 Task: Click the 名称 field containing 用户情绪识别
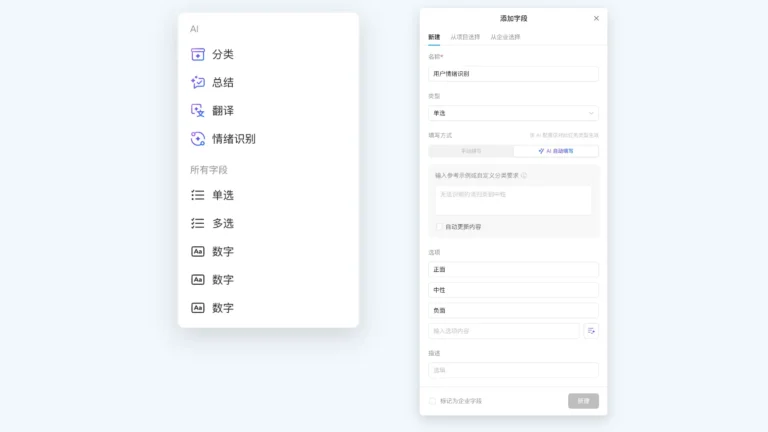[513, 73]
